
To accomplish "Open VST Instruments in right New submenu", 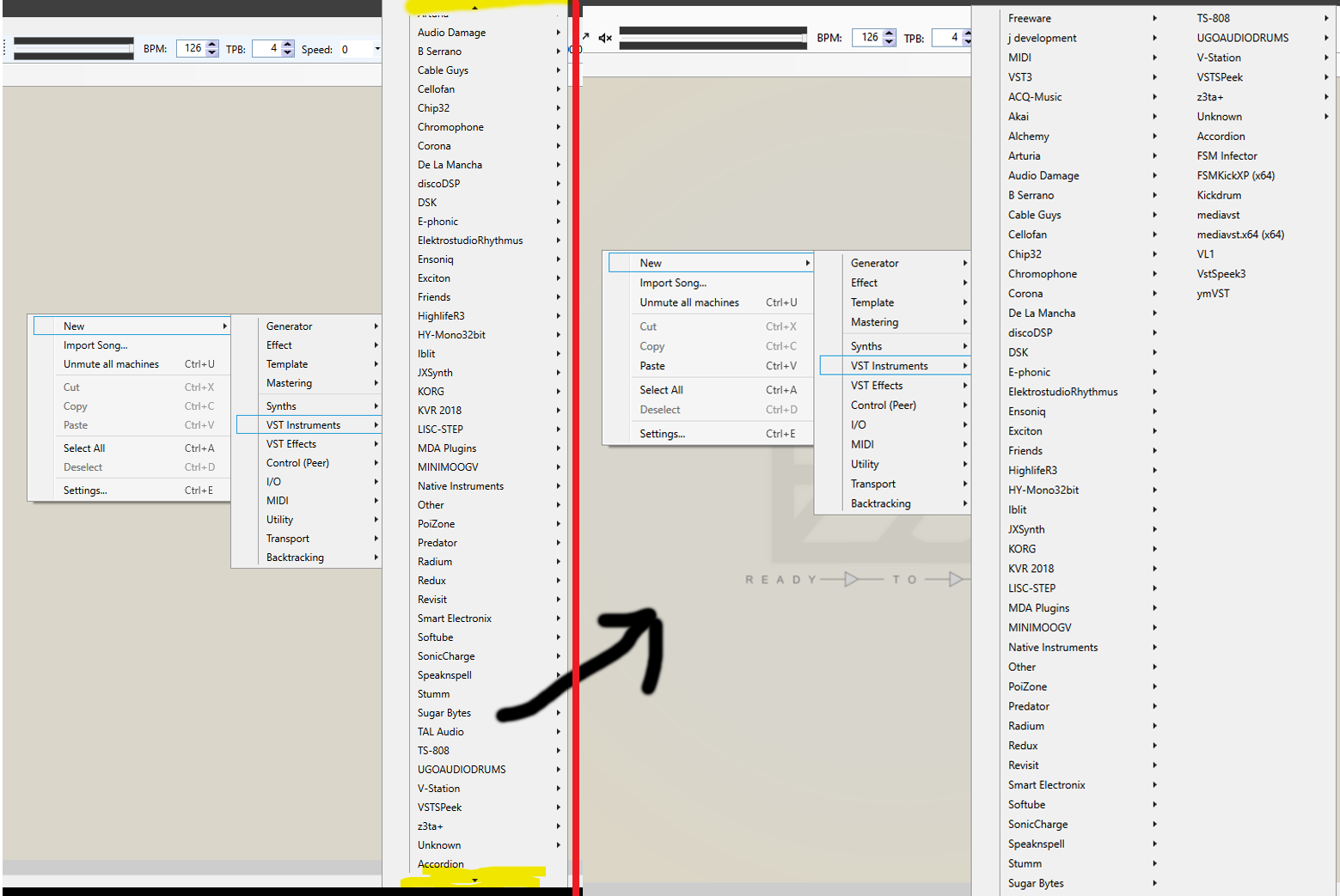I will tap(895, 366).
